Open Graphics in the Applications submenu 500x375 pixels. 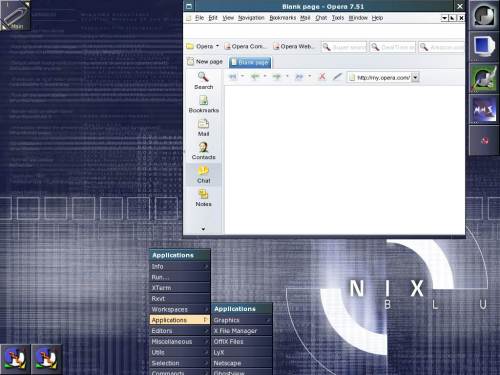click(x=242, y=320)
